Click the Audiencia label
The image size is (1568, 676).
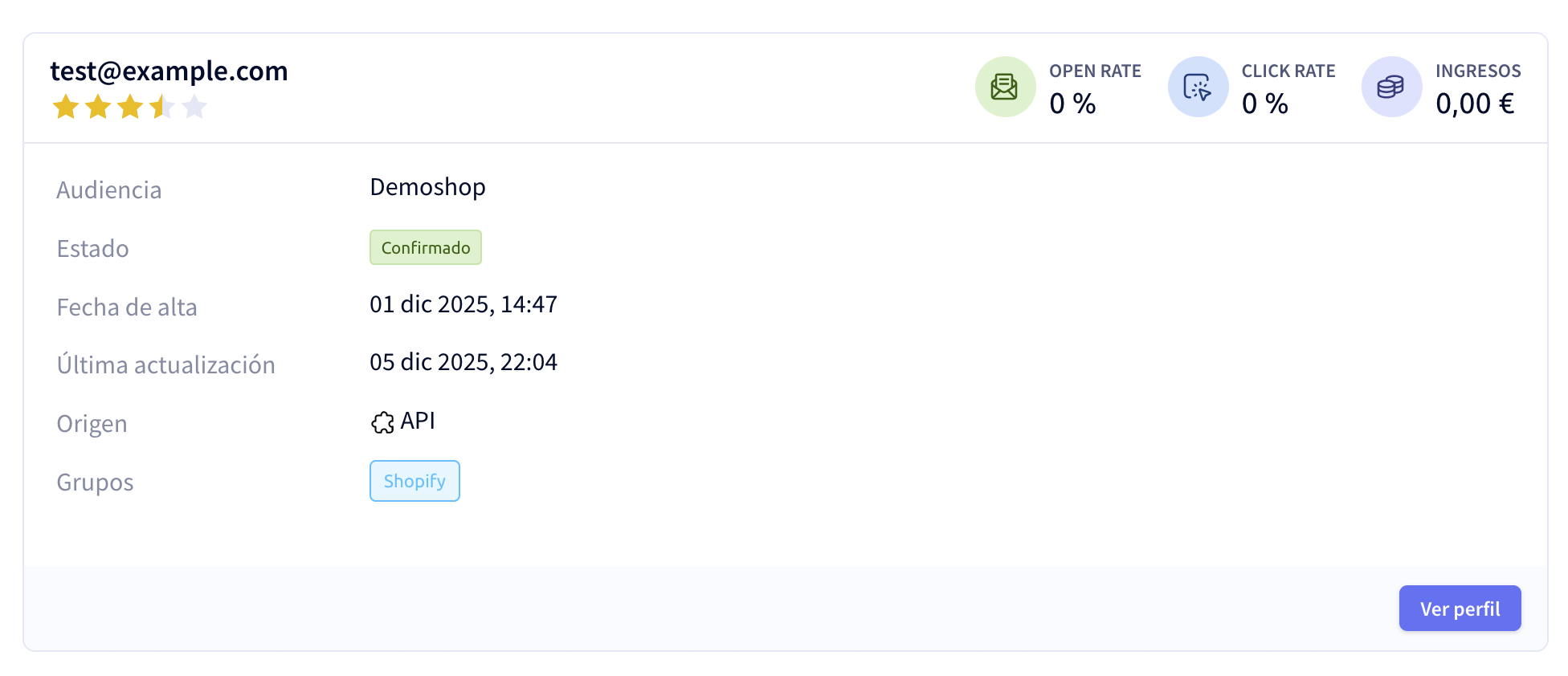click(109, 190)
